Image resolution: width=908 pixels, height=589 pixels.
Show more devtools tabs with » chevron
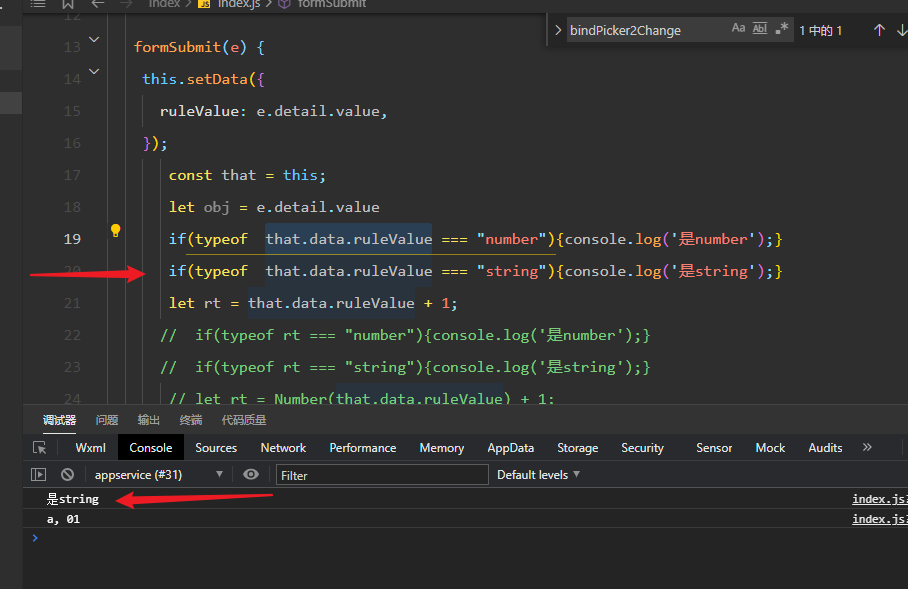tap(867, 447)
